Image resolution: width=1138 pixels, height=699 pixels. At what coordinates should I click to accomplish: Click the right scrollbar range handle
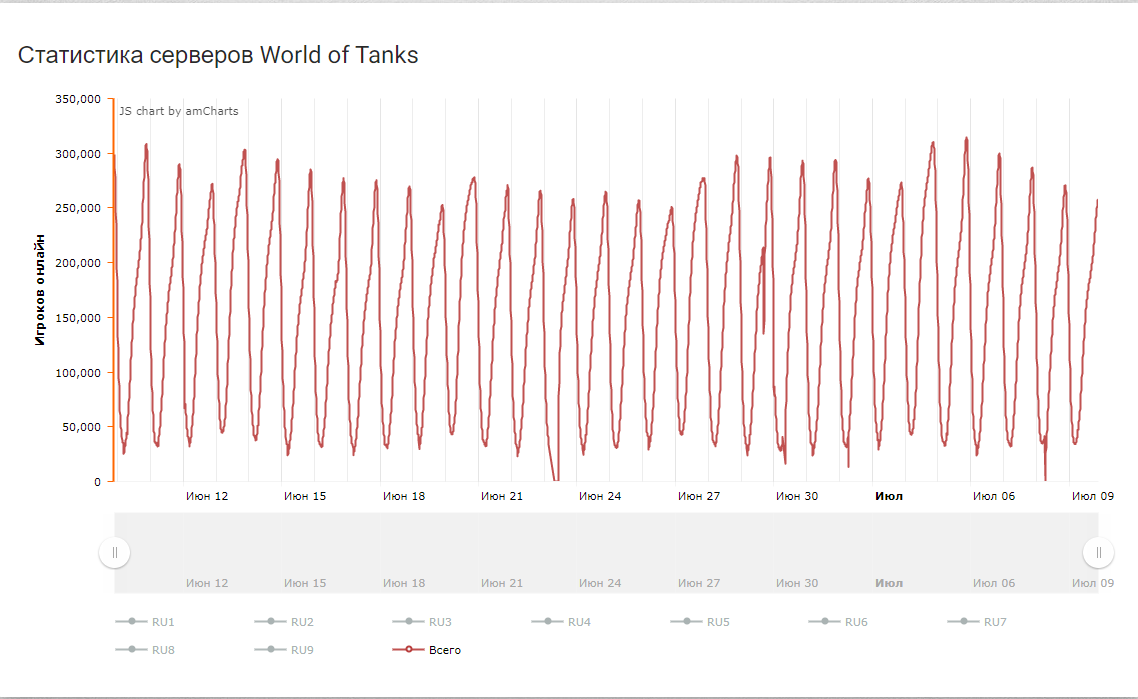pos(1098,553)
